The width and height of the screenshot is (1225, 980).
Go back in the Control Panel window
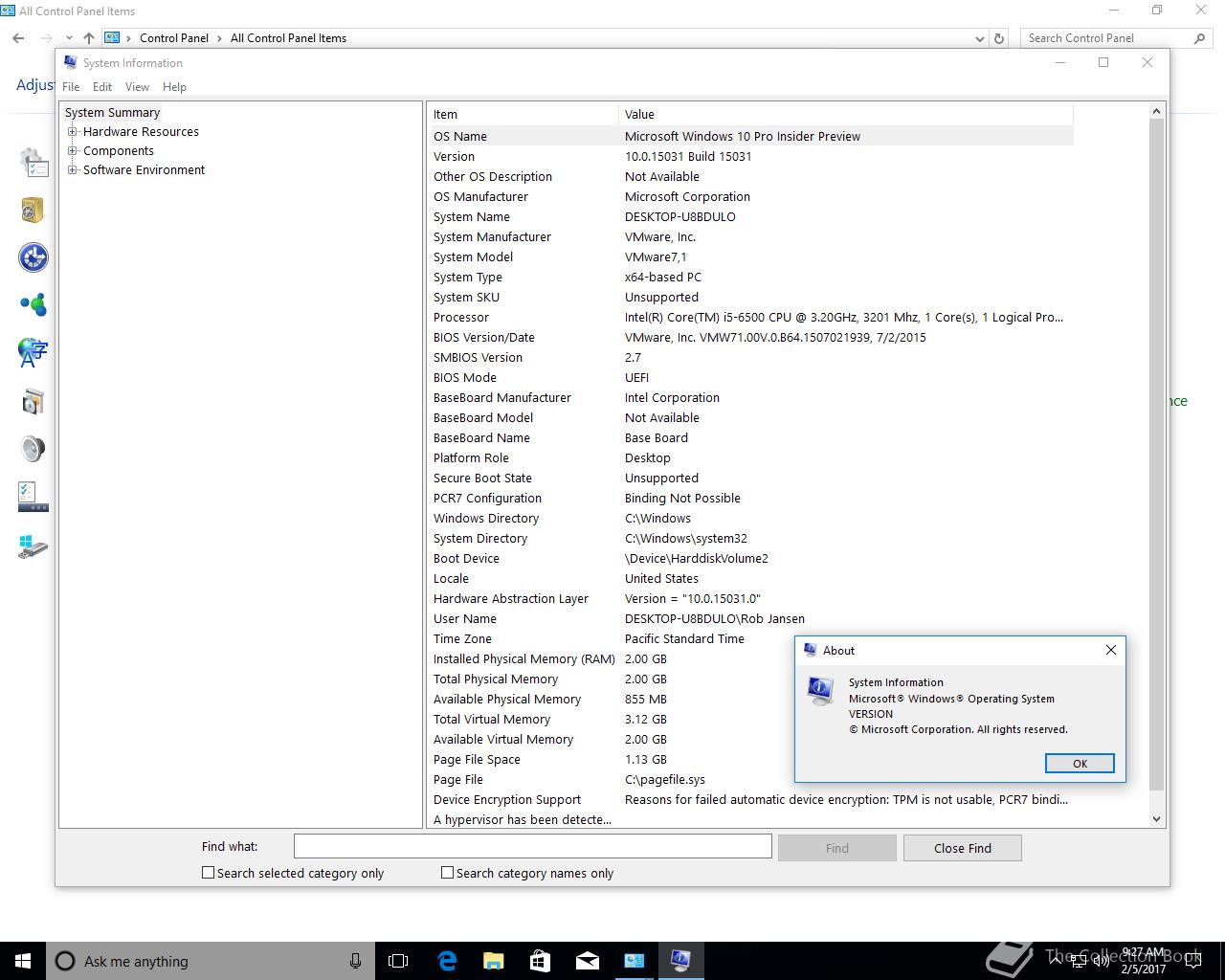click(x=19, y=38)
